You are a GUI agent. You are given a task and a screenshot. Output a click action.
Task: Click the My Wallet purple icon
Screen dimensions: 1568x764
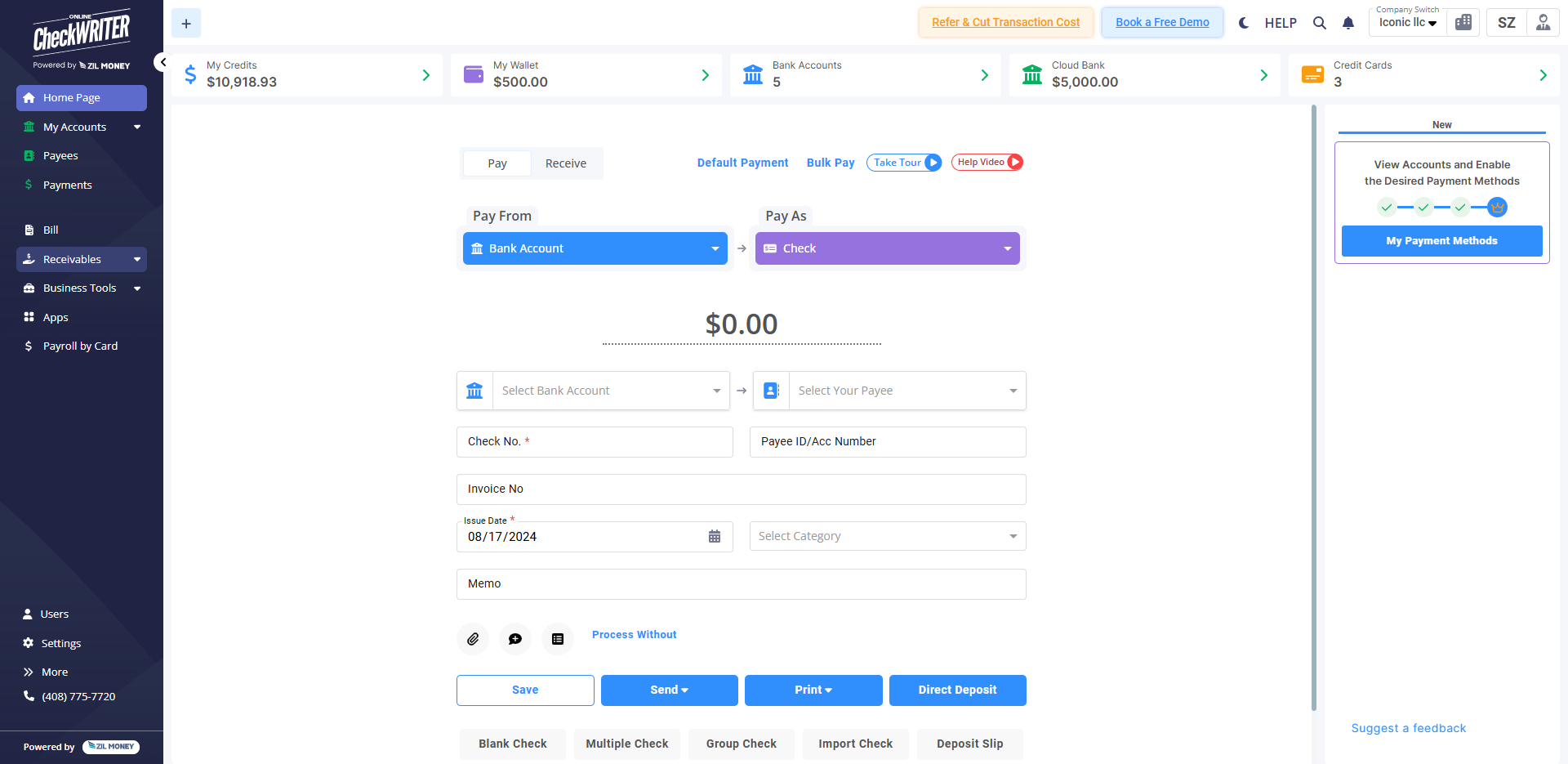pyautogui.click(x=474, y=74)
